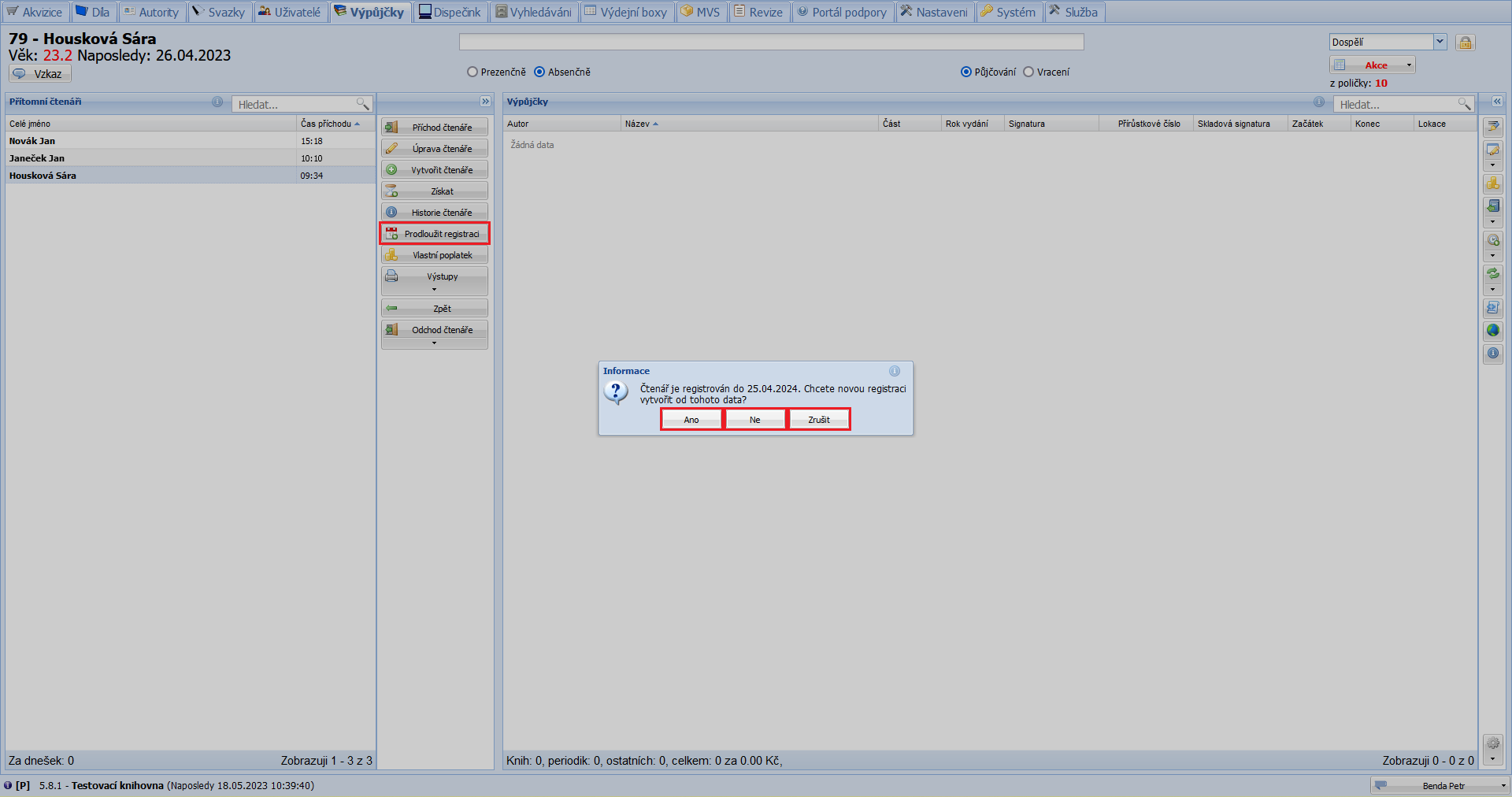Click Vlastní poplatek coins button
The height and width of the screenshot is (797, 1512).
click(435, 254)
